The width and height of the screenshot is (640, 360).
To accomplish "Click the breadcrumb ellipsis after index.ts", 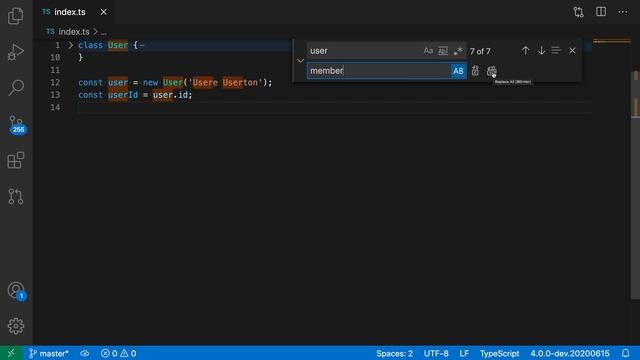I will click(104, 31).
